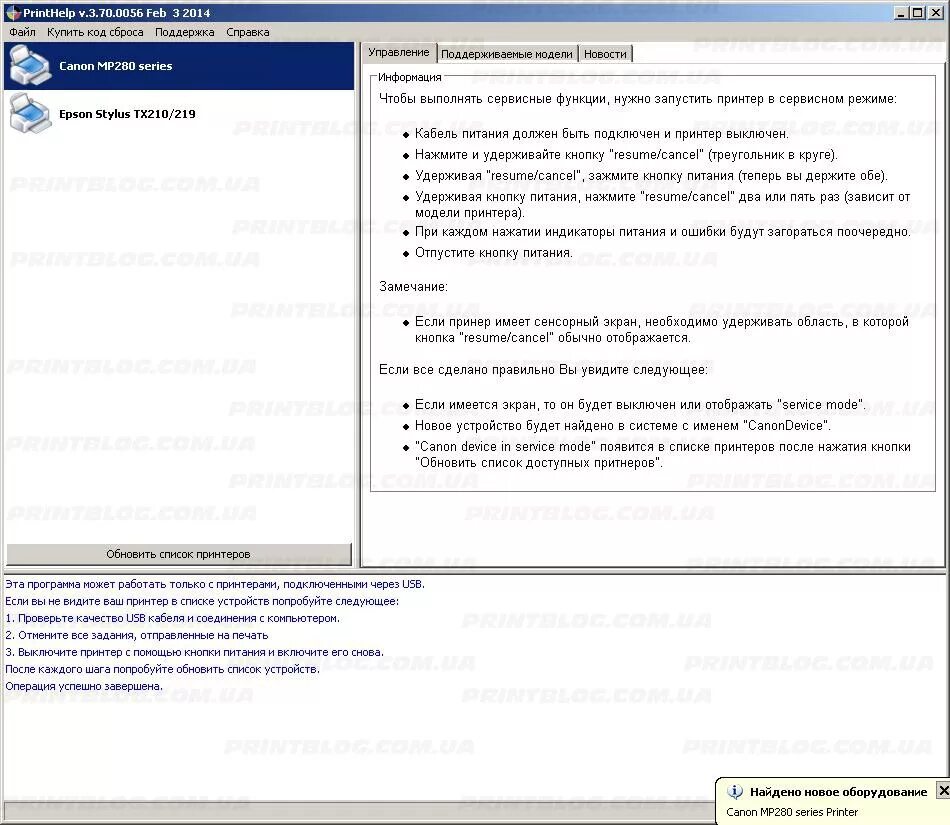This screenshot has height=825, width=950.
Task: Open the Справка menu
Action: point(248,32)
